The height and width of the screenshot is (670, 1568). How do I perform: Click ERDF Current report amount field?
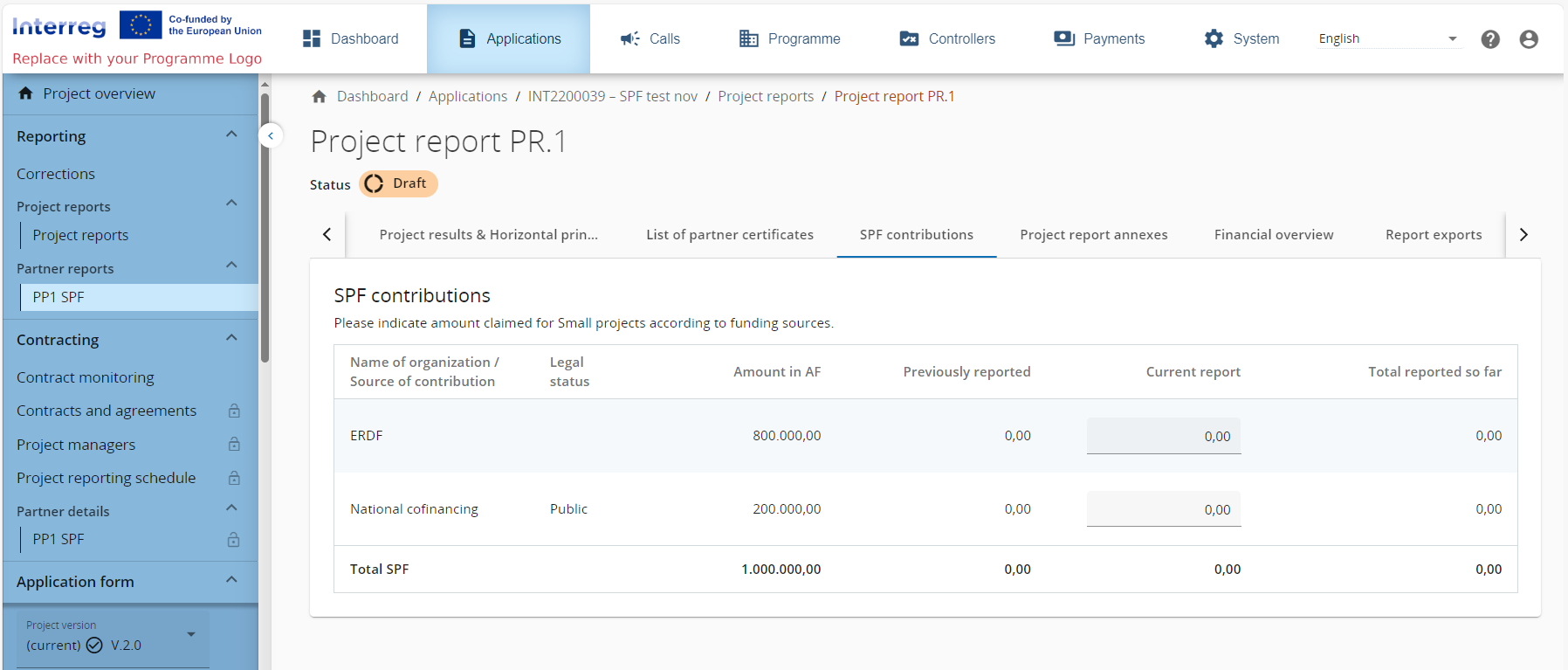pyautogui.click(x=1163, y=436)
